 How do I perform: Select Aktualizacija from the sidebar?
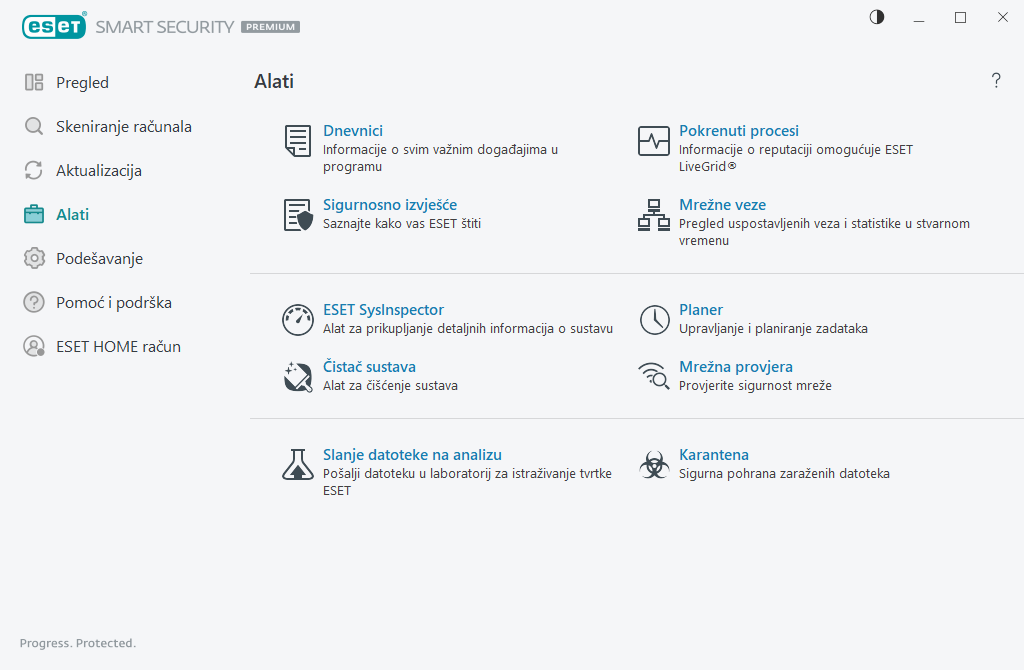click(98, 171)
